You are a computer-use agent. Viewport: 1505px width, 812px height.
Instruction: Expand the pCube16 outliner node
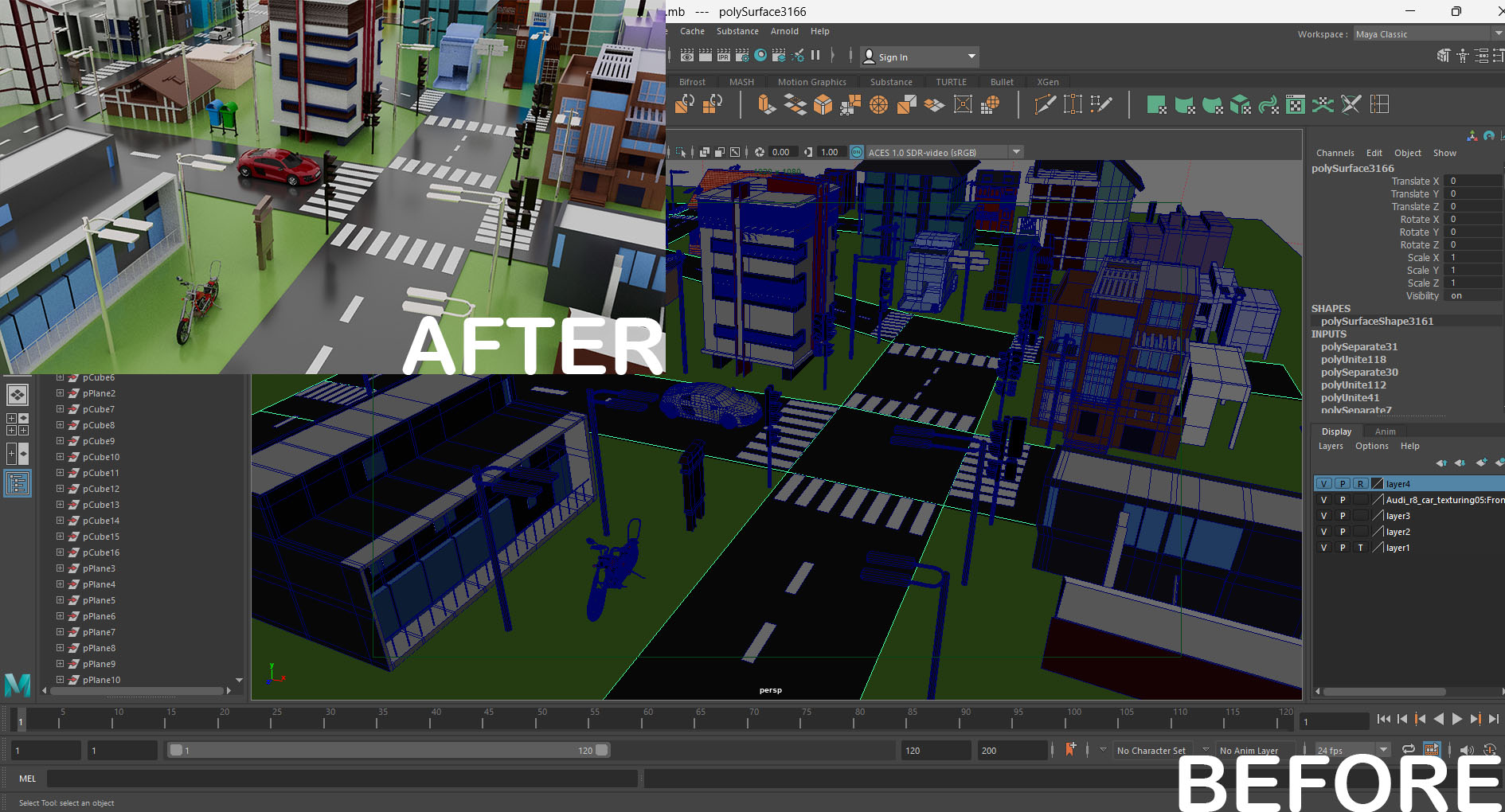tap(60, 552)
